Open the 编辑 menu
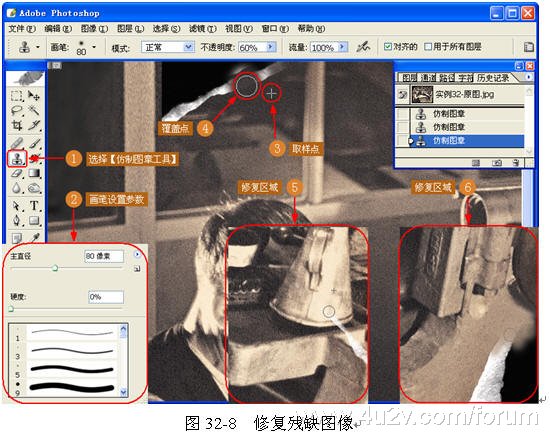550x433 pixels. point(58,29)
